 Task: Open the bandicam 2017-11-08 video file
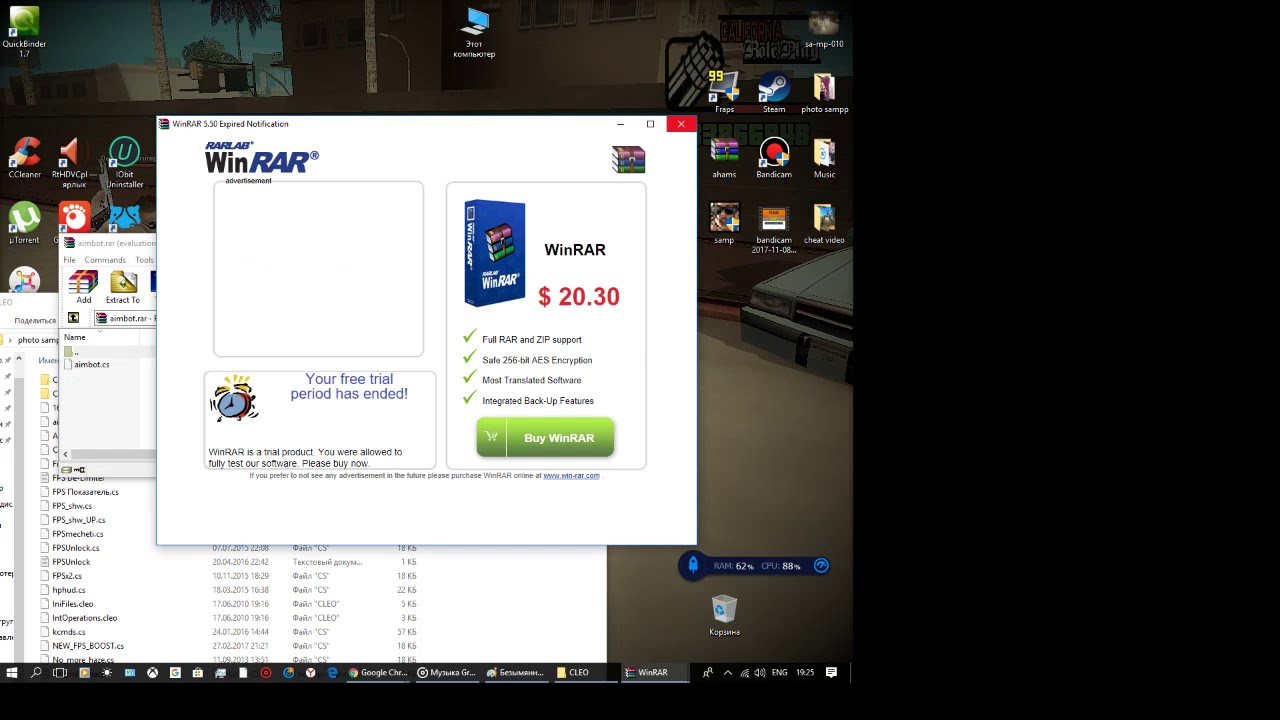(x=774, y=229)
